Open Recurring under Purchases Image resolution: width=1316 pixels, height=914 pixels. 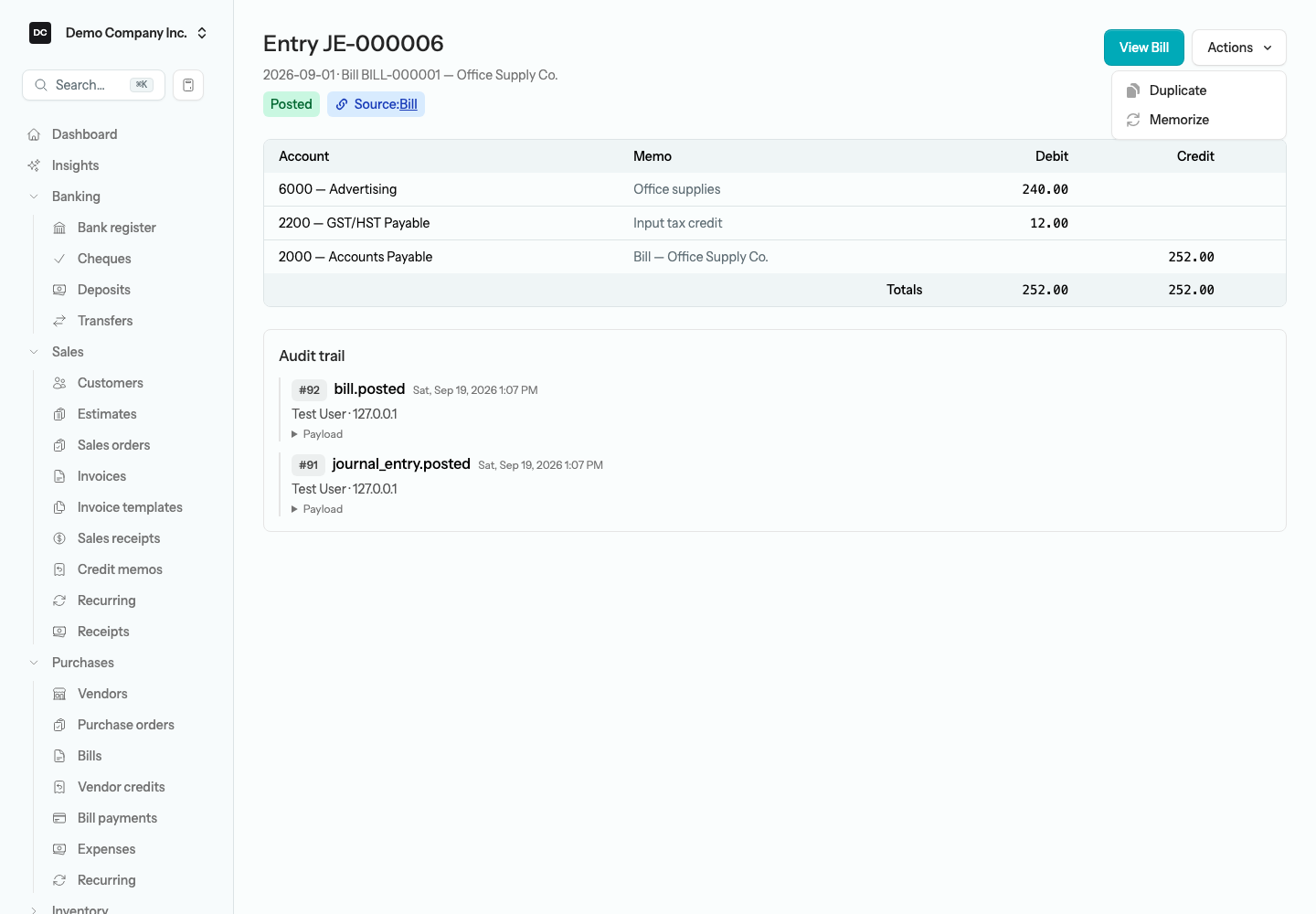click(107, 880)
